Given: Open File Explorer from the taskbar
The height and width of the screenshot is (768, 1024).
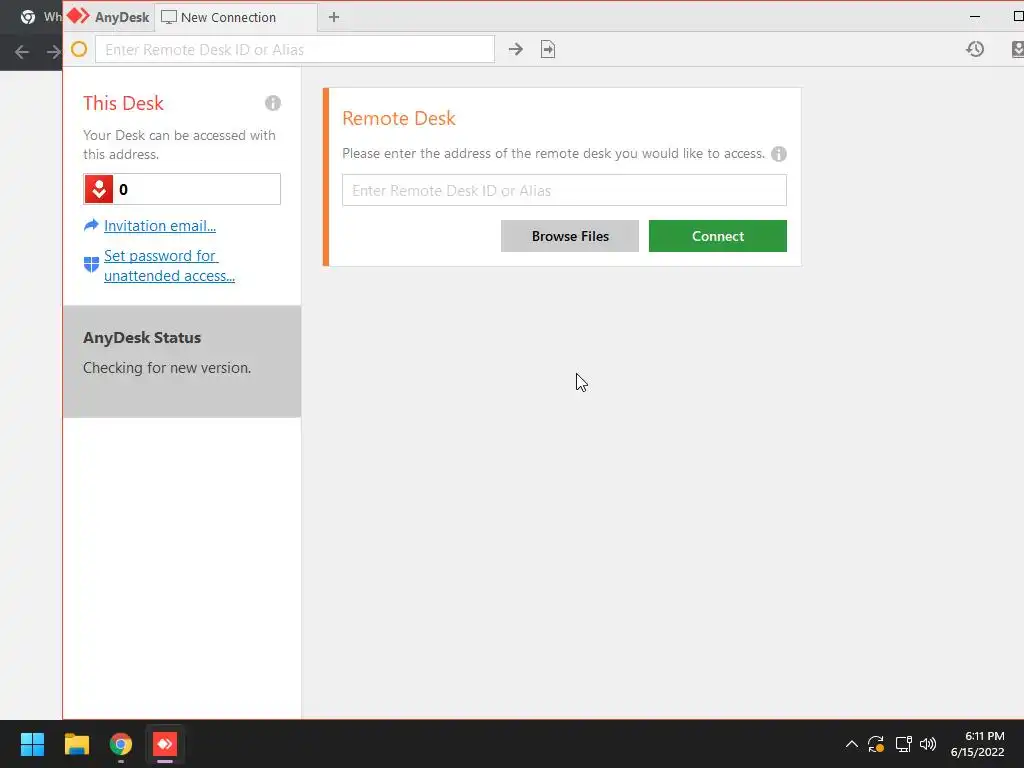Looking at the screenshot, I should pyautogui.click(x=77, y=744).
